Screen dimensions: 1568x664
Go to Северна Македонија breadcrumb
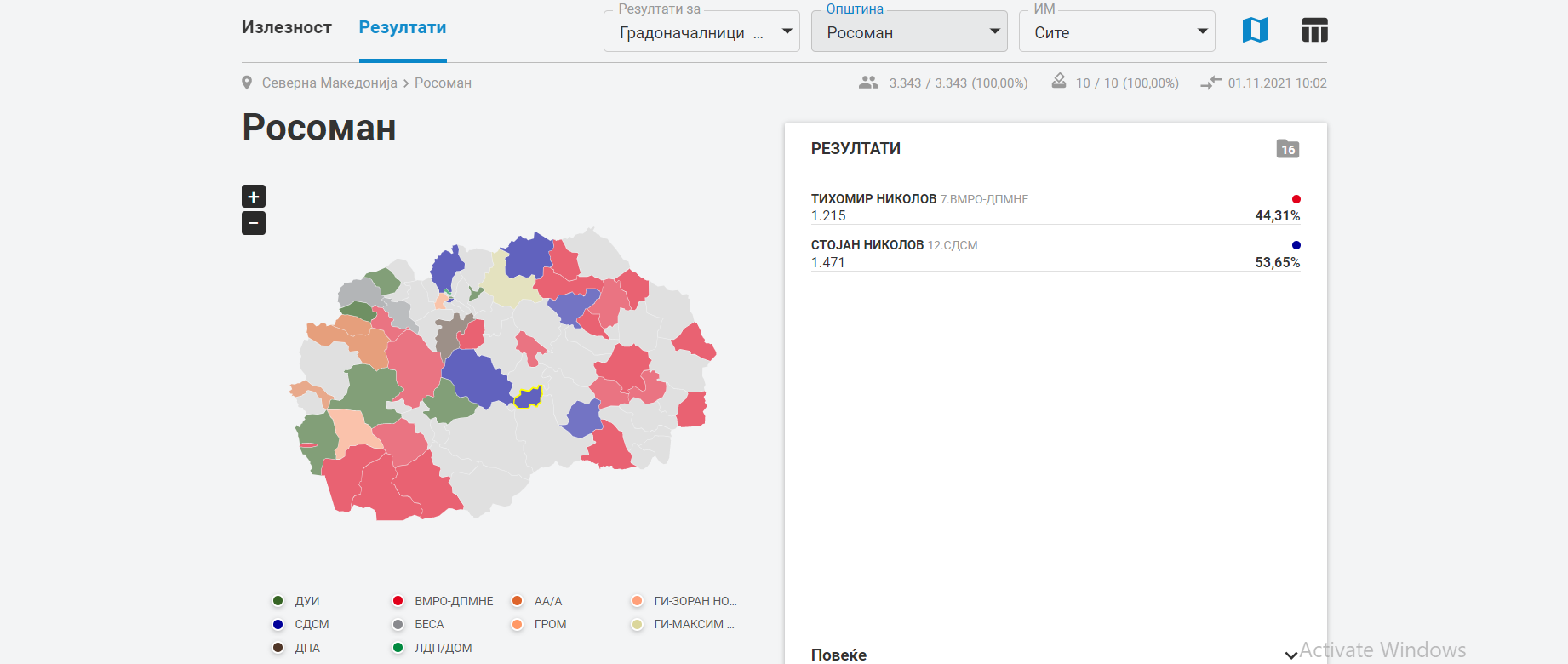click(x=329, y=83)
